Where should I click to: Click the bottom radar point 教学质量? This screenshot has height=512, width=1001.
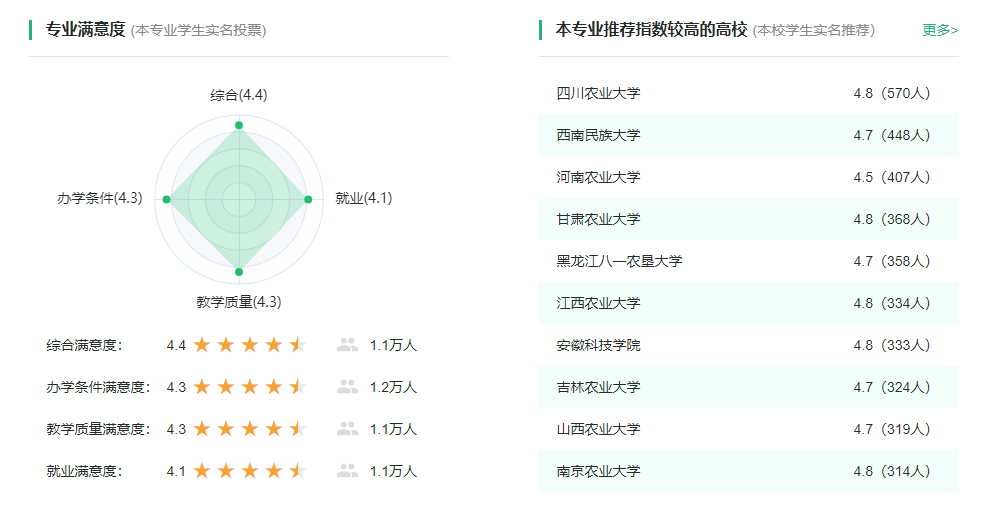coord(239,272)
